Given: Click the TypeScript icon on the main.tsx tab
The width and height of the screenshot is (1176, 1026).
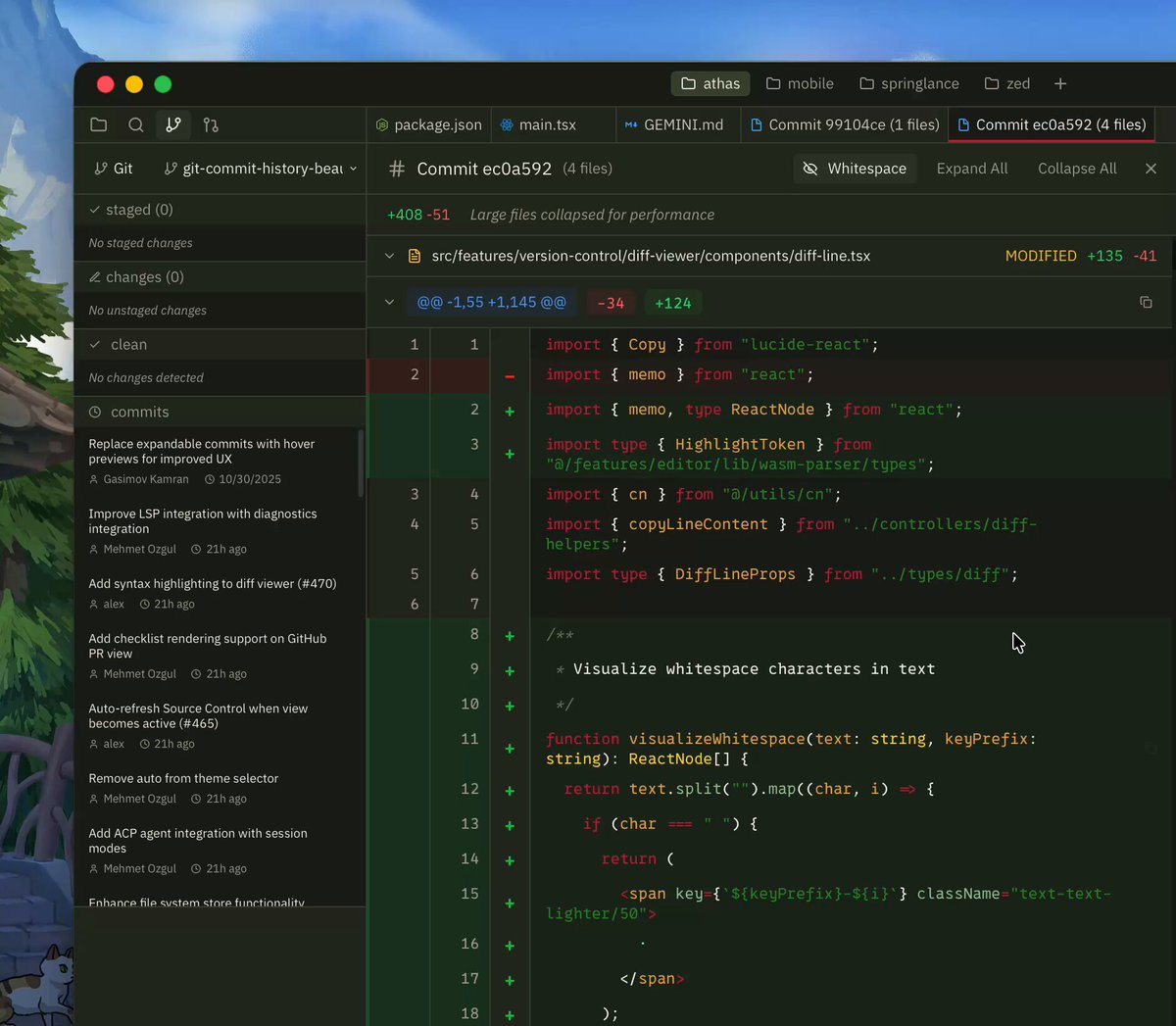Looking at the screenshot, I should [507, 124].
